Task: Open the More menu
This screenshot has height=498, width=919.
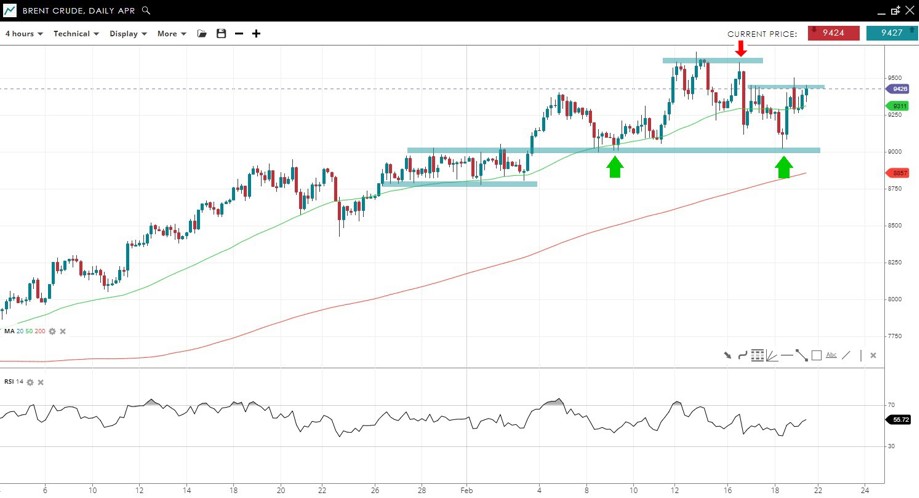Action: coord(171,34)
